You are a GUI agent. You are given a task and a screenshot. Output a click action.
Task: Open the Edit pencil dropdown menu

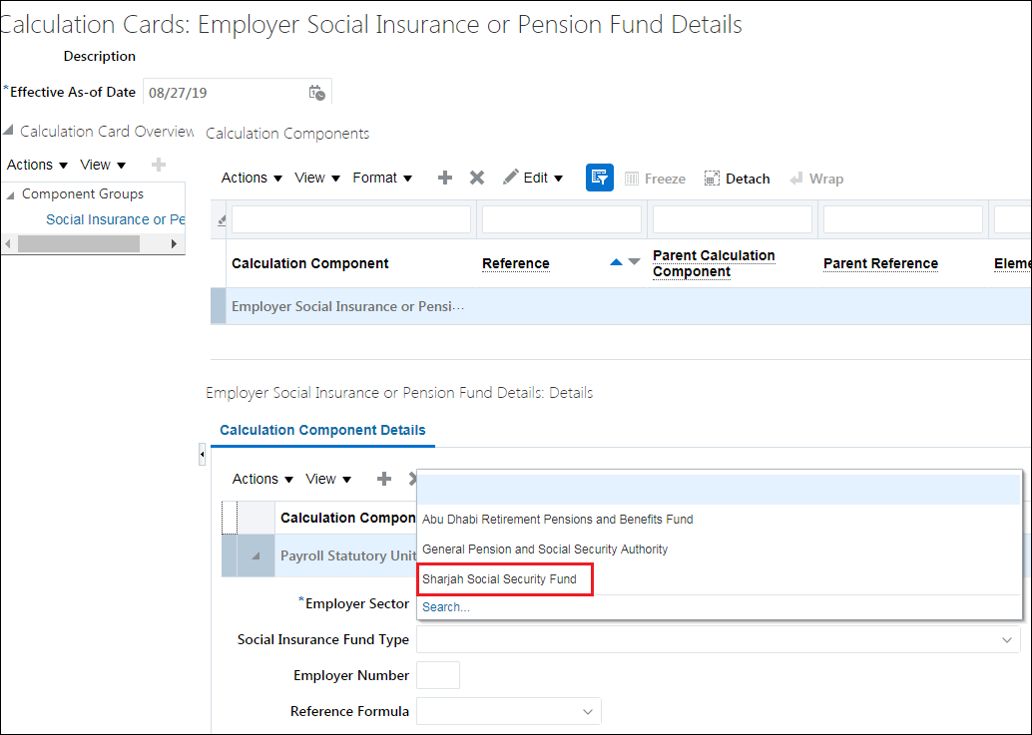(534, 178)
